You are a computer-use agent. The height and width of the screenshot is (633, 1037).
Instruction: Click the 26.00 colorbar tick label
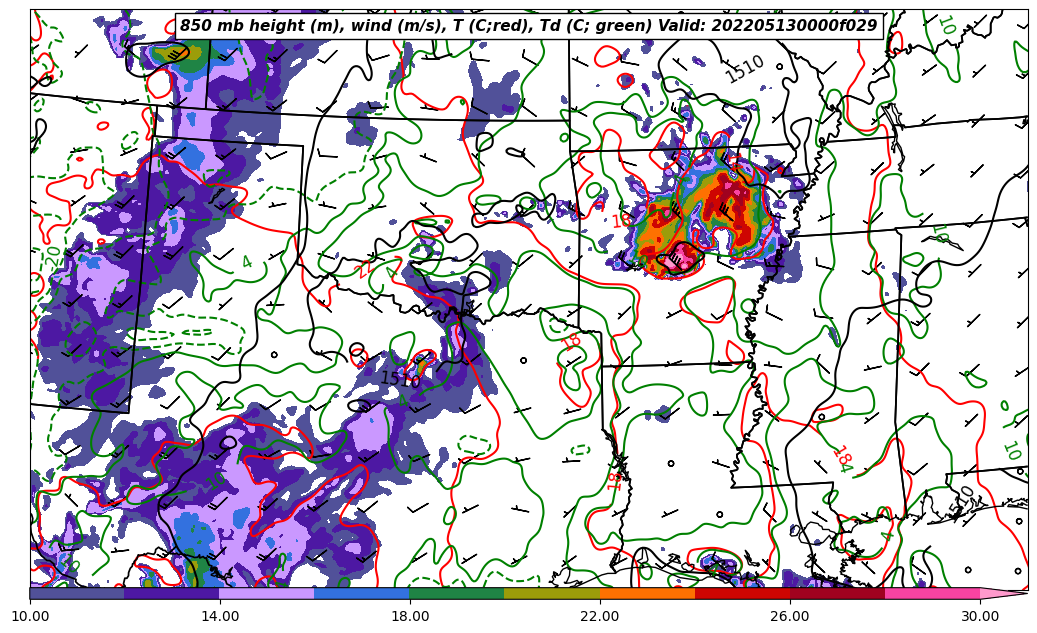pyautogui.click(x=790, y=616)
